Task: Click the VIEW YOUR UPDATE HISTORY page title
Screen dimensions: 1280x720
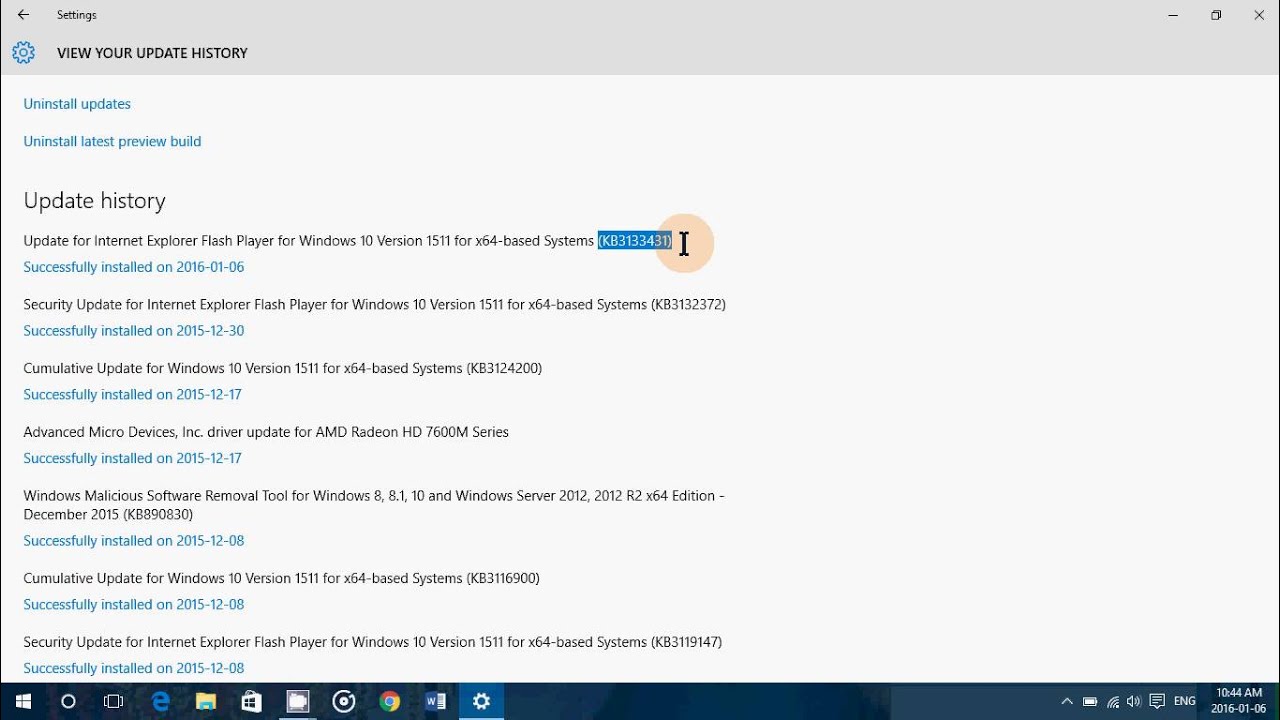Action: (152, 53)
